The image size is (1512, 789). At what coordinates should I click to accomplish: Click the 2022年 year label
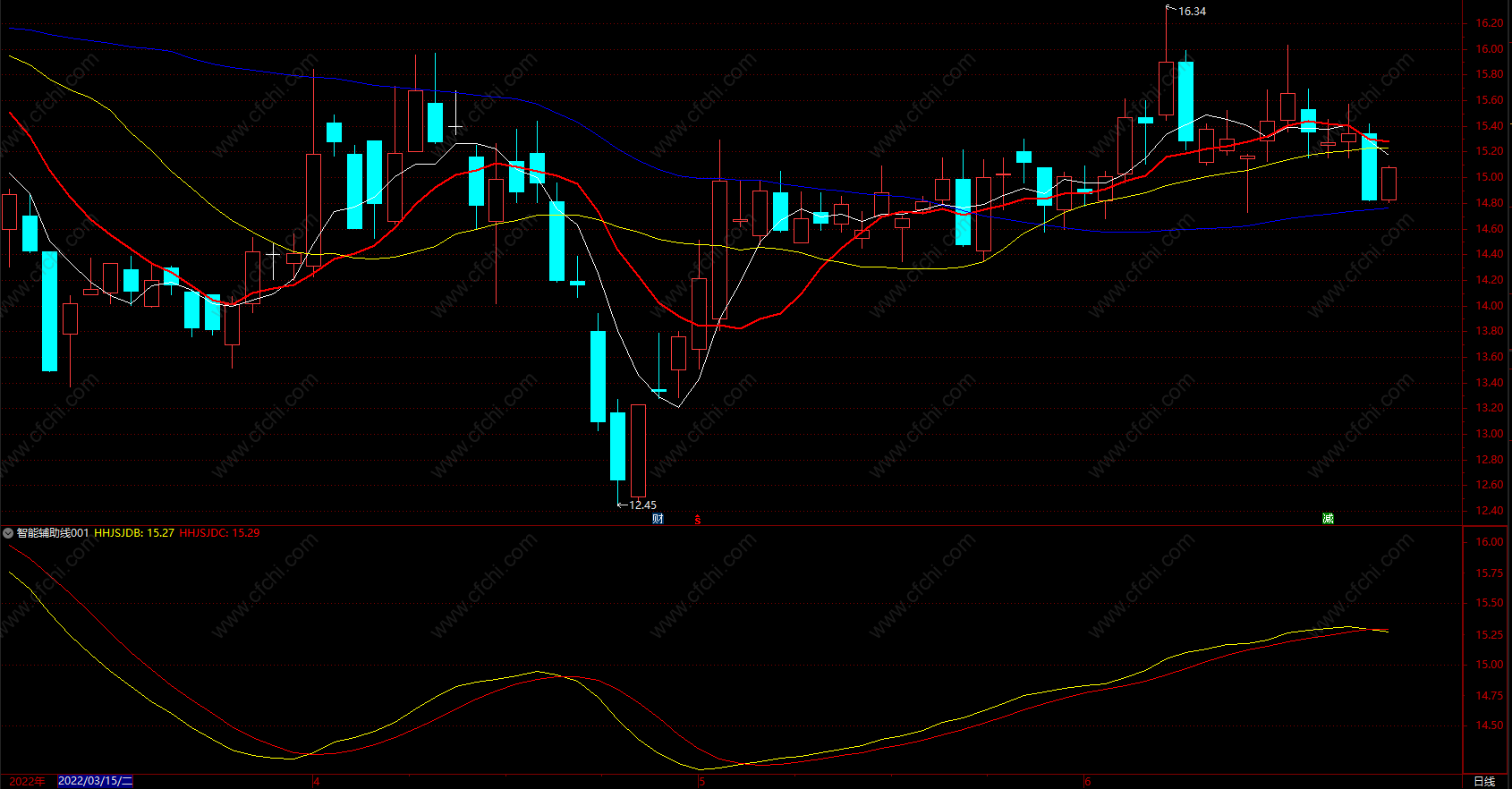[27, 781]
